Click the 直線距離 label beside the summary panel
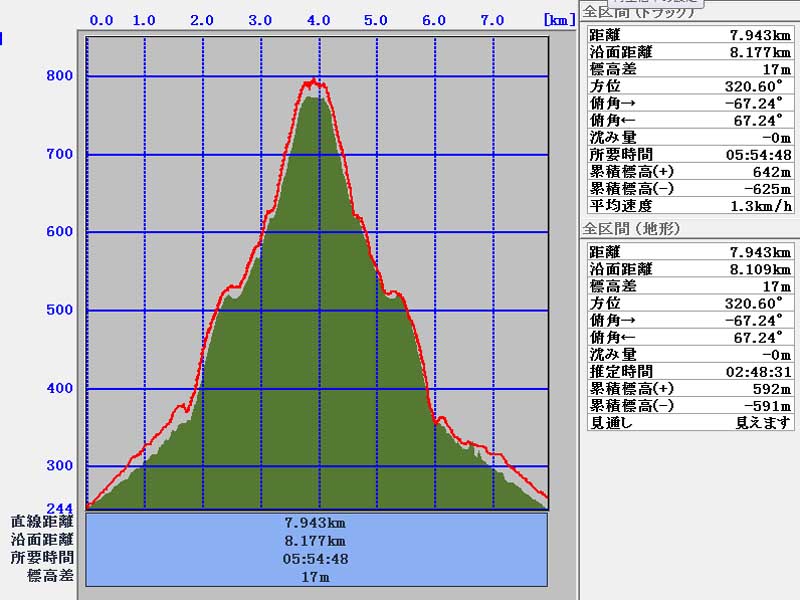 [42, 522]
